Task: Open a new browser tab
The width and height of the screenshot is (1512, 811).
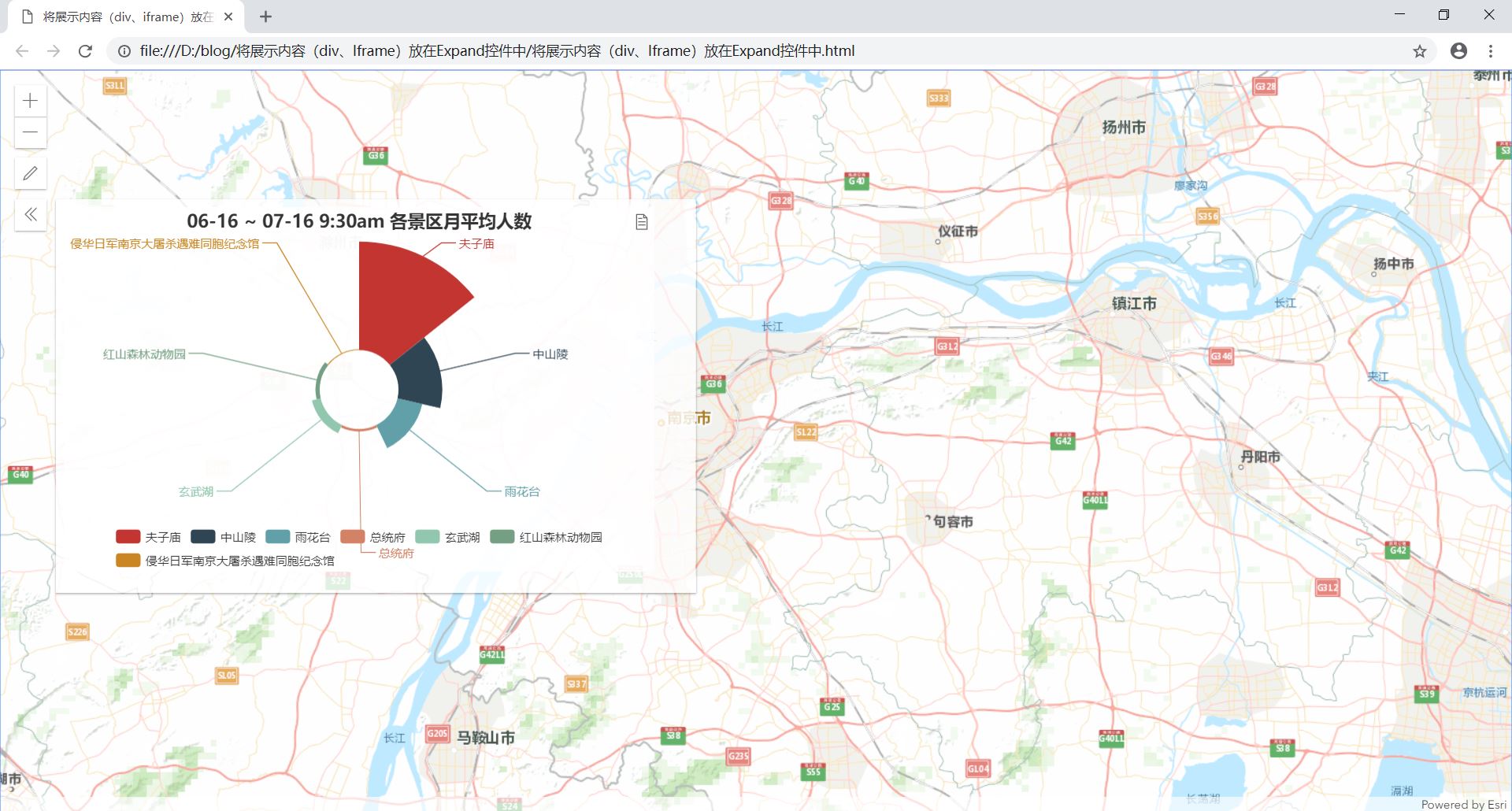Action: click(265, 17)
